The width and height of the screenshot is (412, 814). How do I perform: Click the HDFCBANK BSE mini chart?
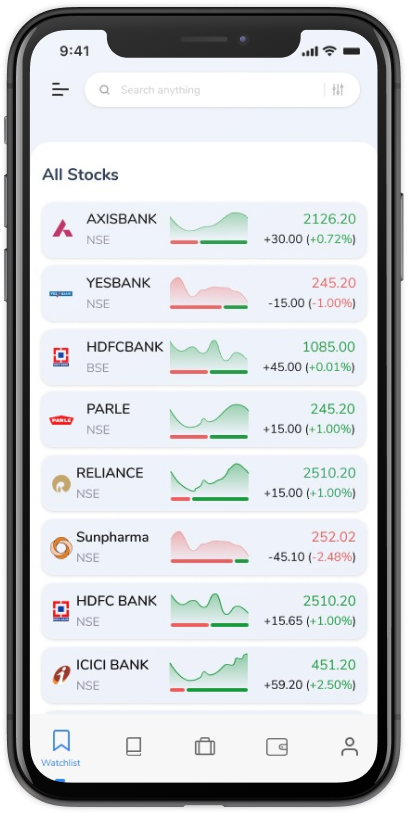pos(209,357)
